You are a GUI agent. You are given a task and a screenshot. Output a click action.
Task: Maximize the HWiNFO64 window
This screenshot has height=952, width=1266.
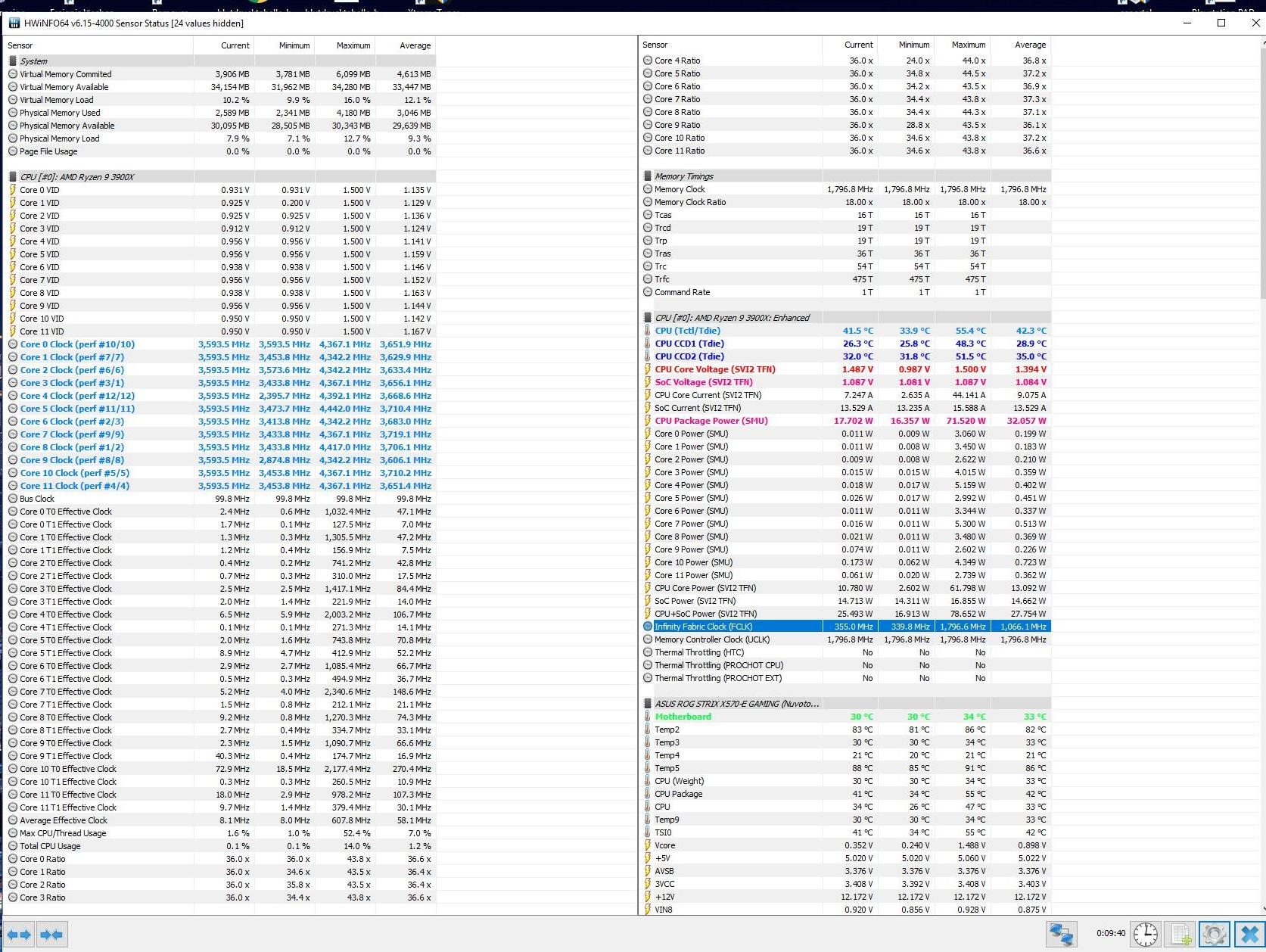coord(1221,23)
